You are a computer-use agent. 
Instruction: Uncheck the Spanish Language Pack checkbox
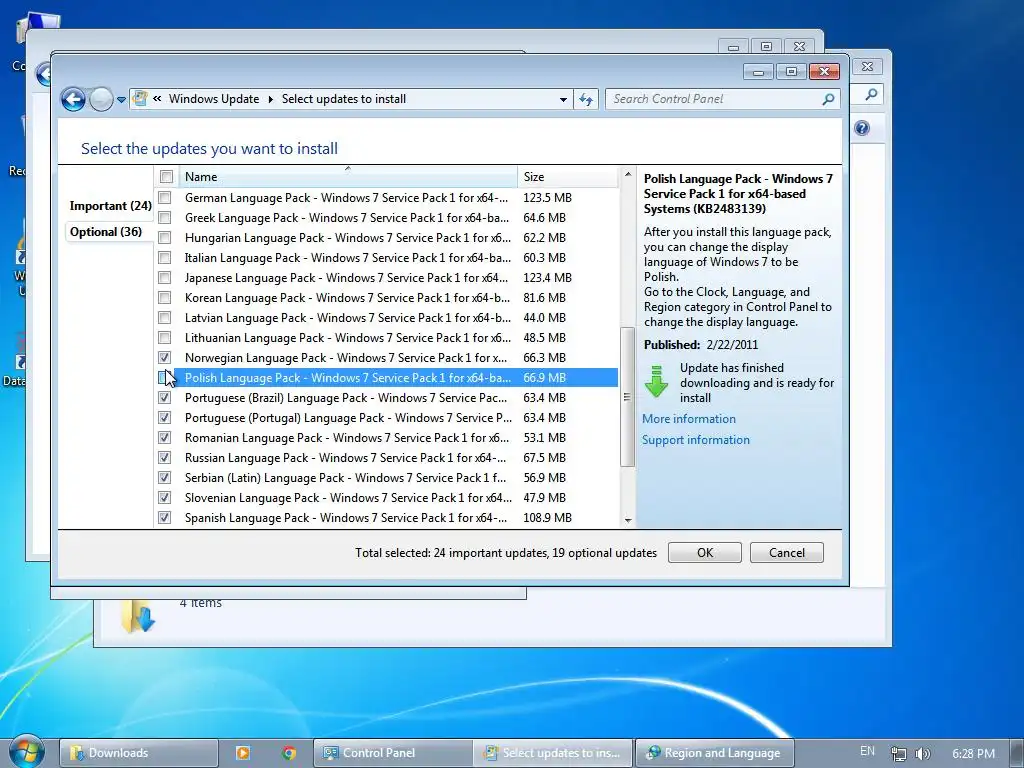coord(165,518)
